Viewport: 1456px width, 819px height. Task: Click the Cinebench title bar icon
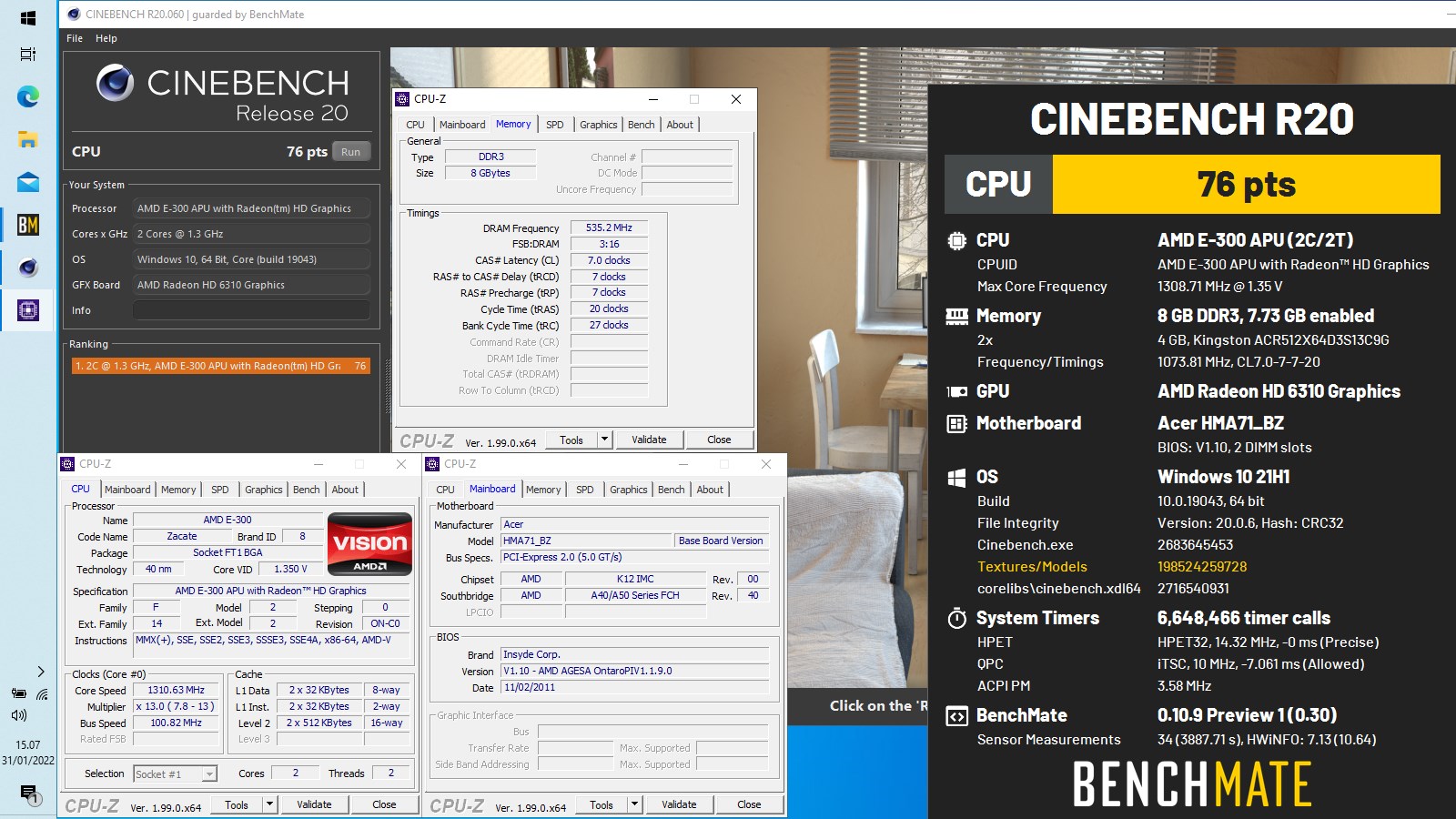pos(74,14)
